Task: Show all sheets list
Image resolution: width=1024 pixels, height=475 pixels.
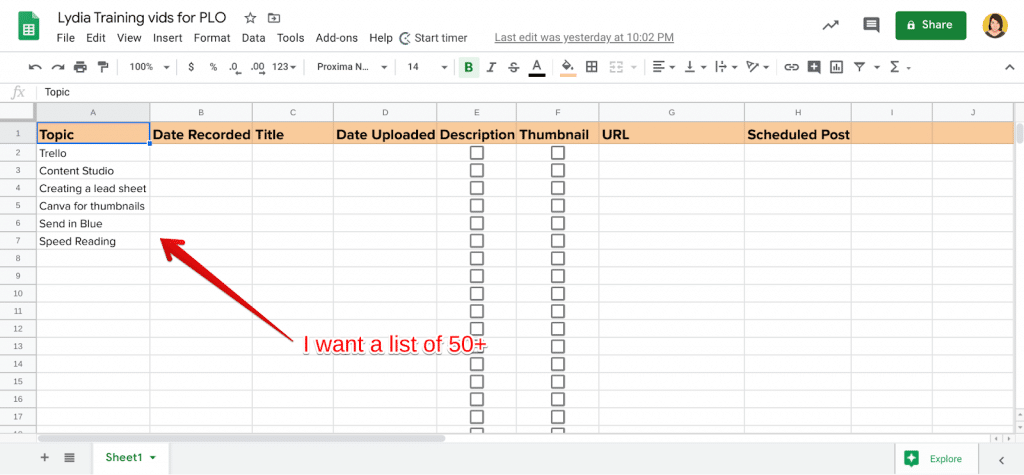Action: (x=69, y=457)
